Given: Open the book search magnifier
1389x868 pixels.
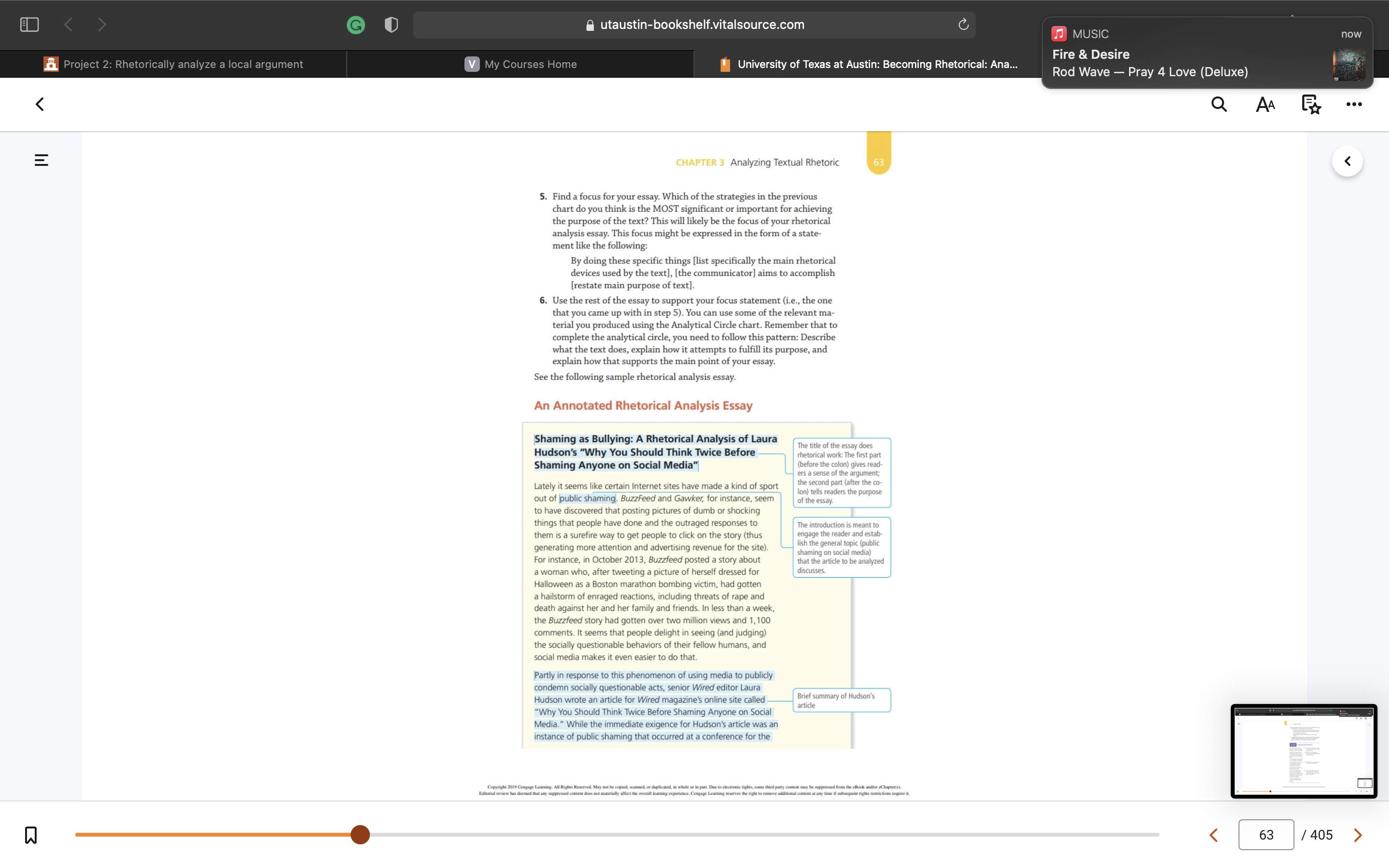Looking at the screenshot, I should 1219,104.
